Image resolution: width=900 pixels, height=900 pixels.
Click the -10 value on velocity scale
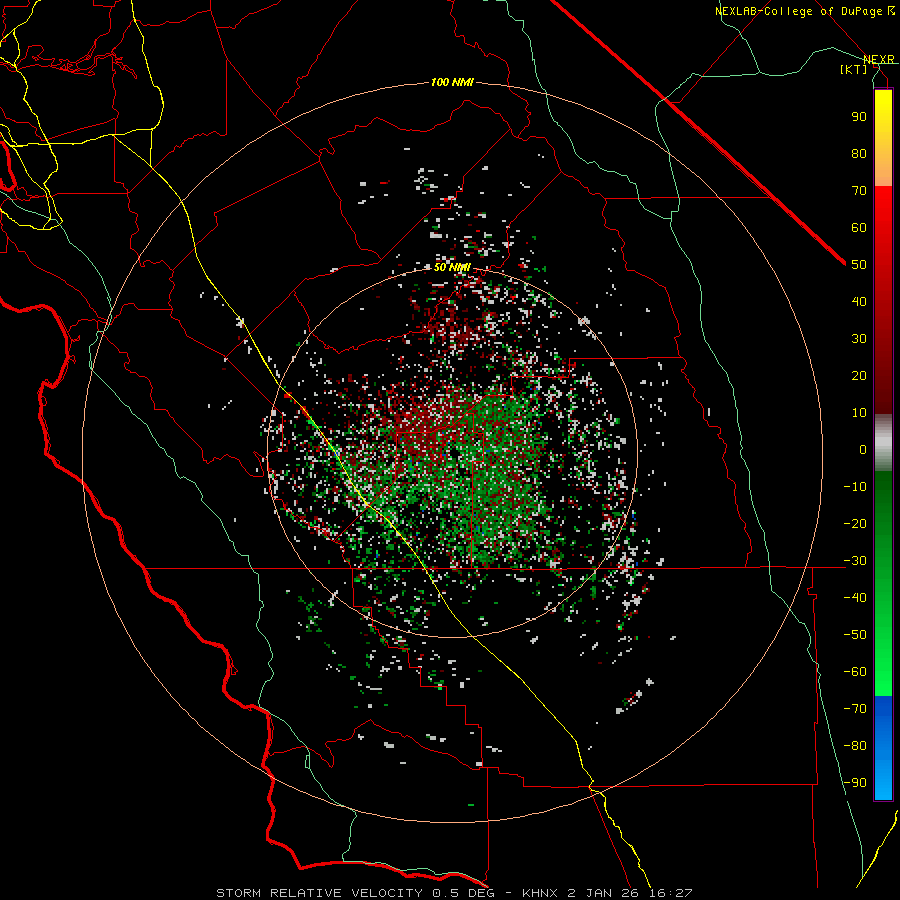pos(855,487)
